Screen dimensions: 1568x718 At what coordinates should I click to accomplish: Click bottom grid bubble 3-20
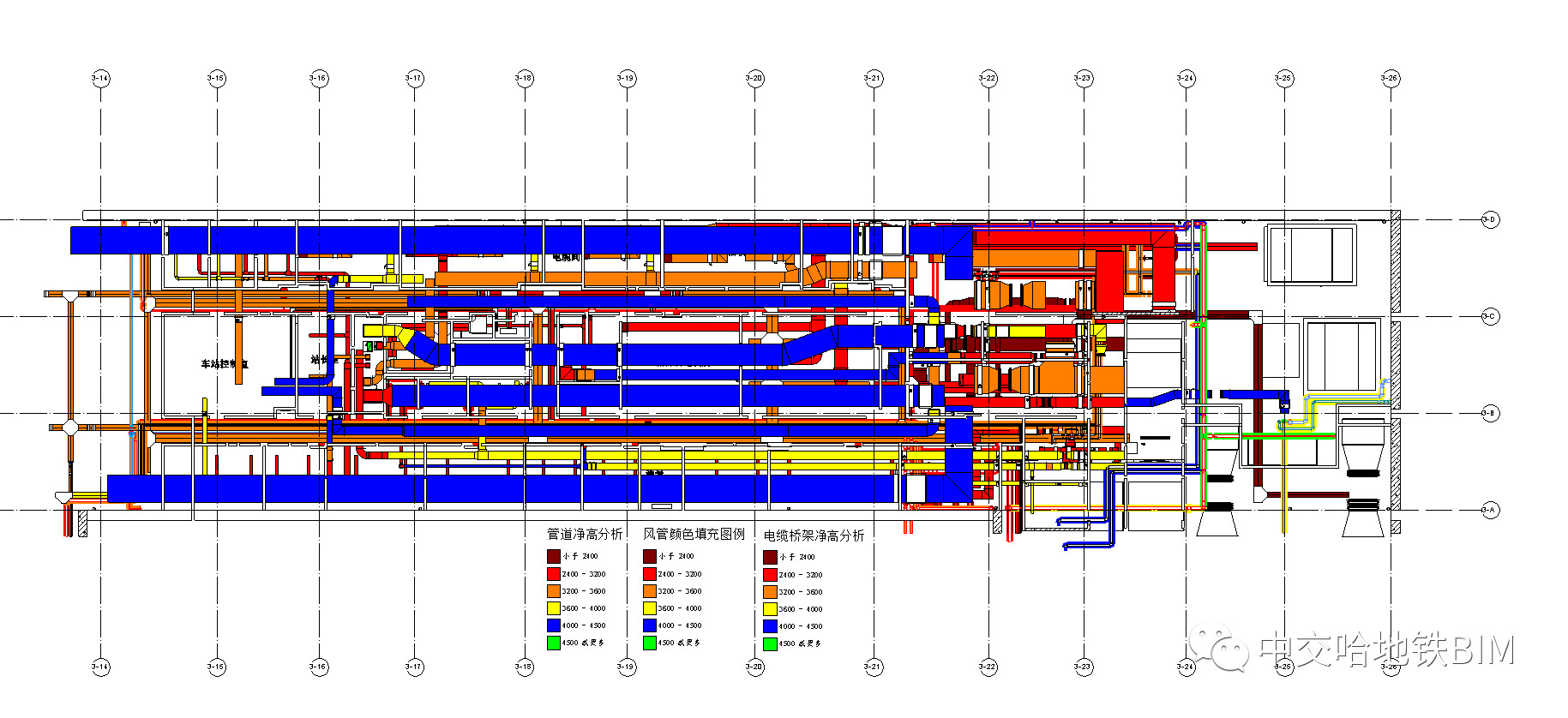754,667
